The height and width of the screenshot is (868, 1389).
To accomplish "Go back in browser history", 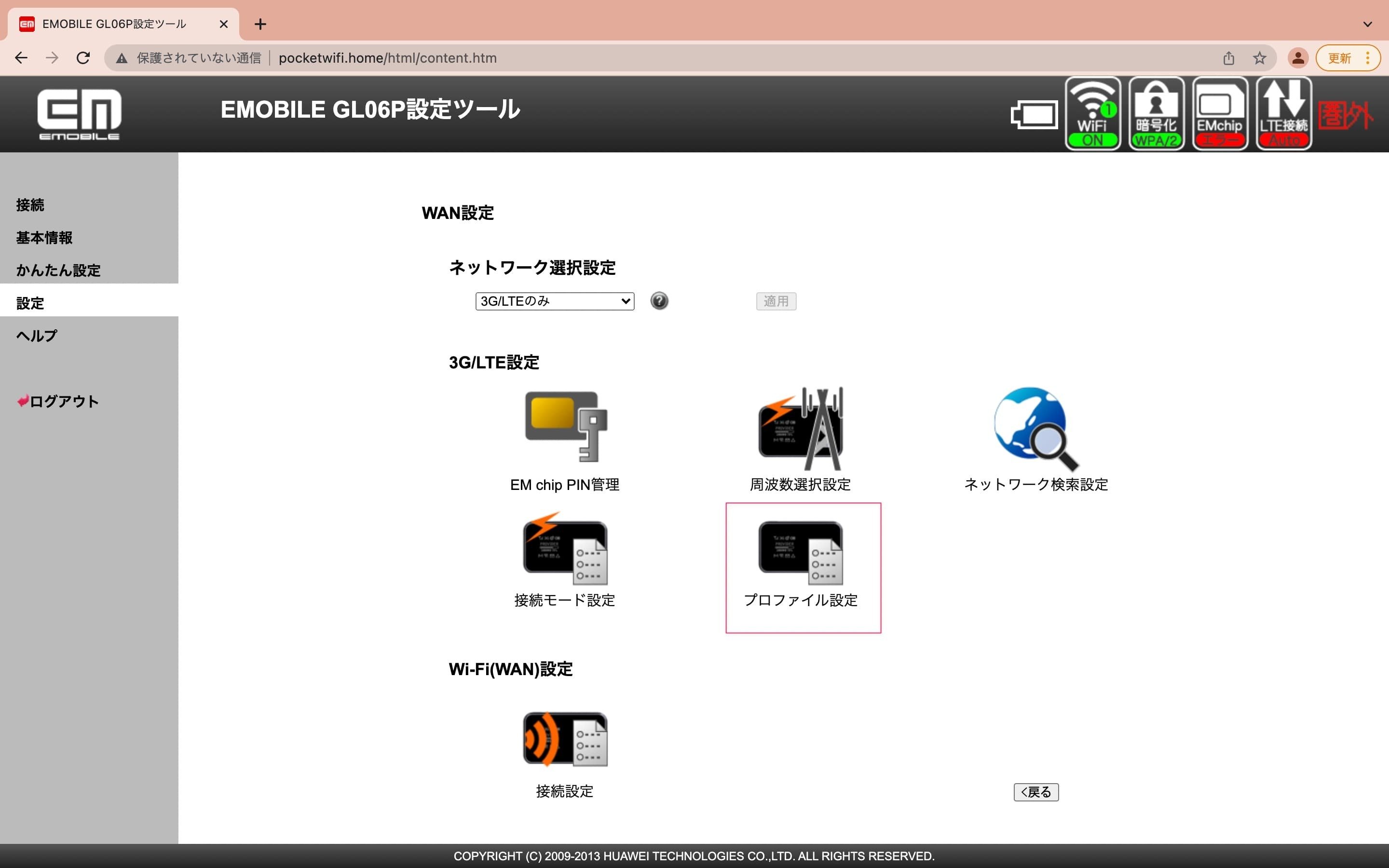I will [21, 58].
